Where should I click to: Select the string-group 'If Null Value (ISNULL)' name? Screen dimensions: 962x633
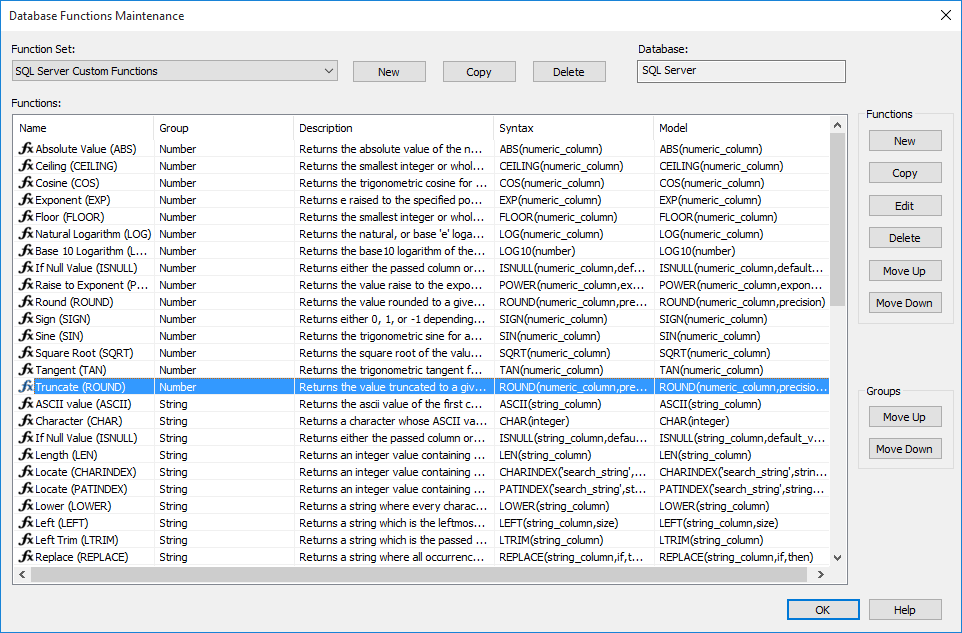pos(86,438)
